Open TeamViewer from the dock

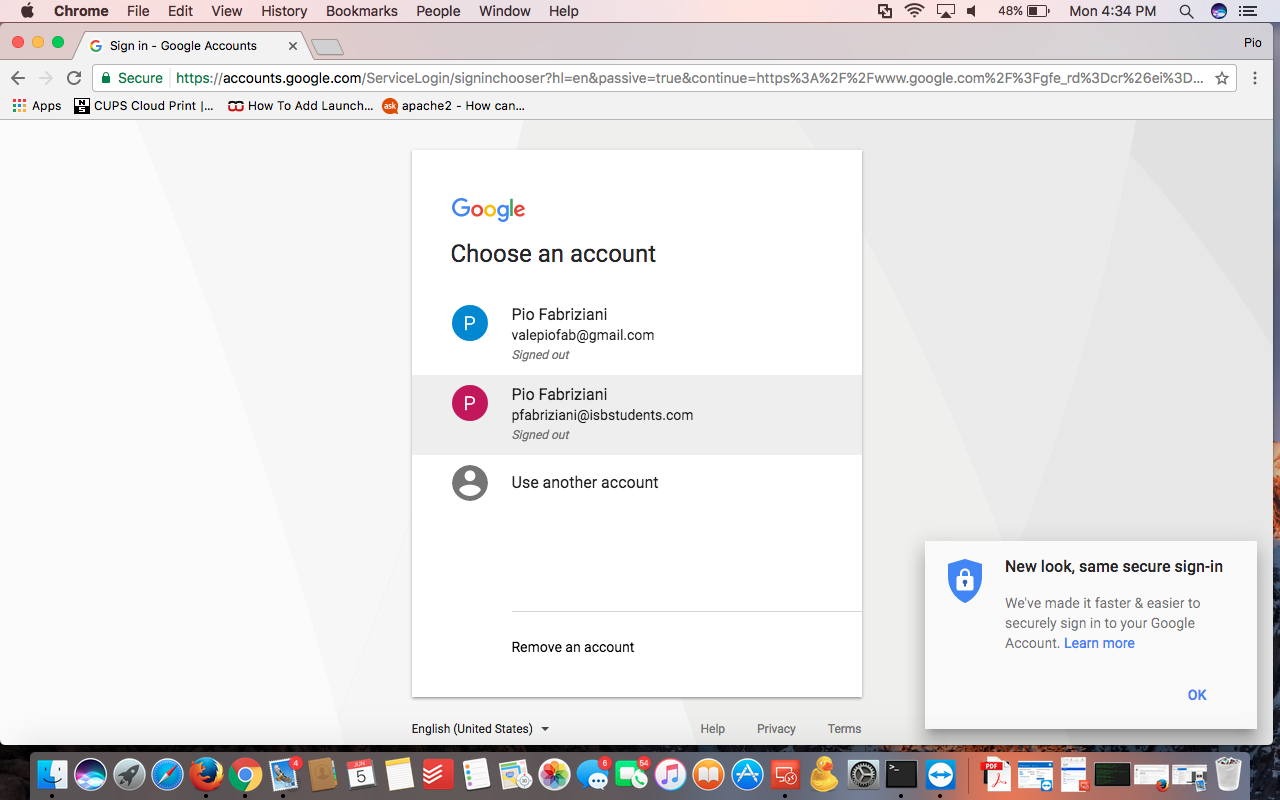(x=941, y=775)
